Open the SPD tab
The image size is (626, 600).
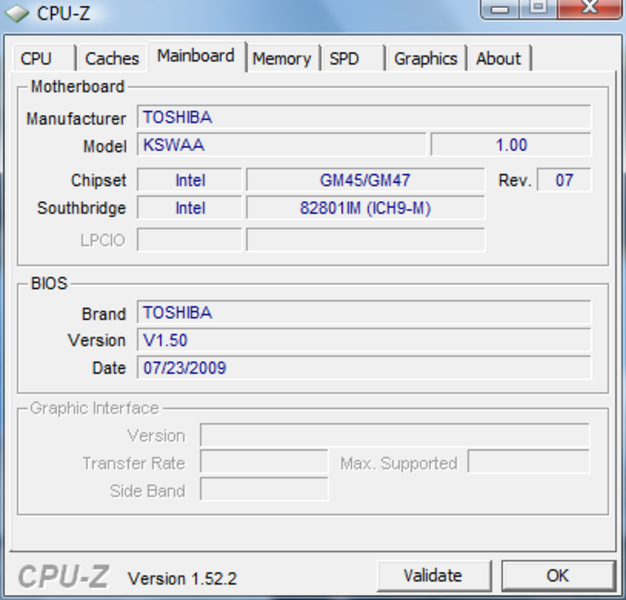[353, 58]
